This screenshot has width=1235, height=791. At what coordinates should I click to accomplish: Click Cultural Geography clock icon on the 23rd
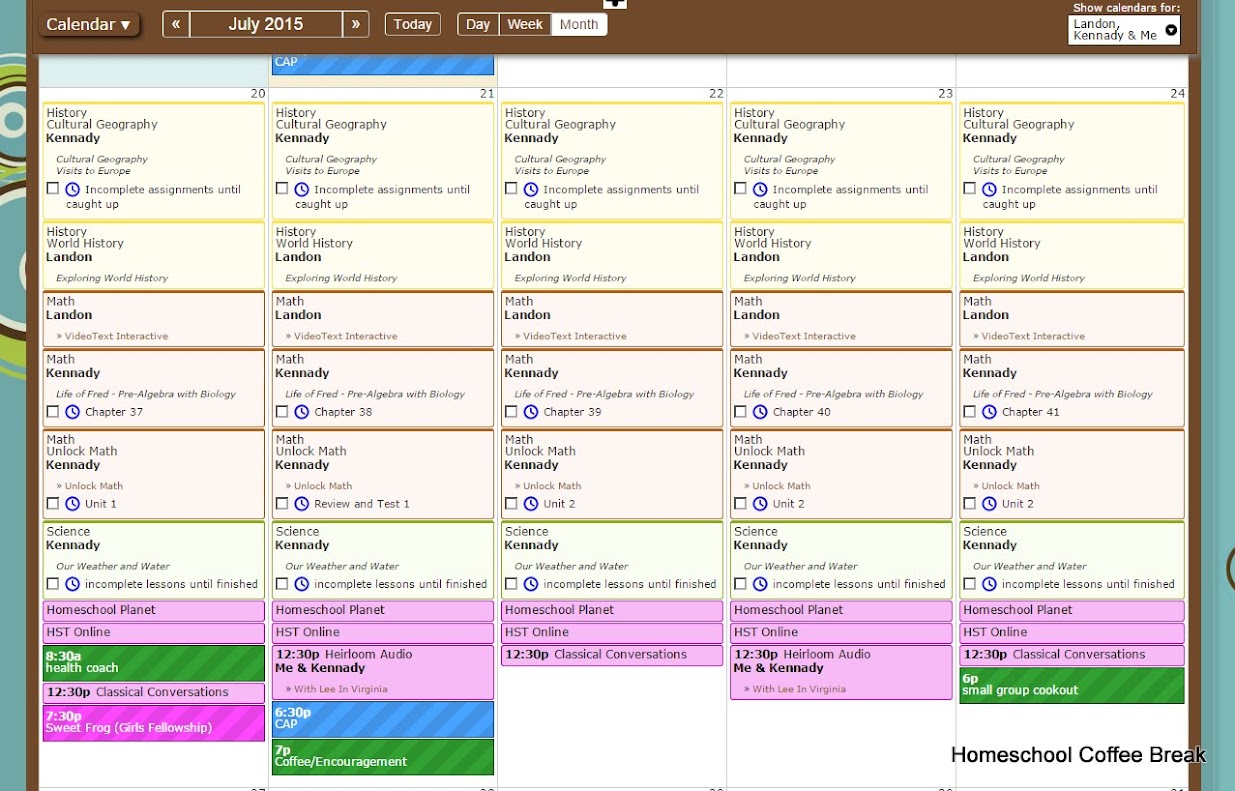tap(760, 189)
